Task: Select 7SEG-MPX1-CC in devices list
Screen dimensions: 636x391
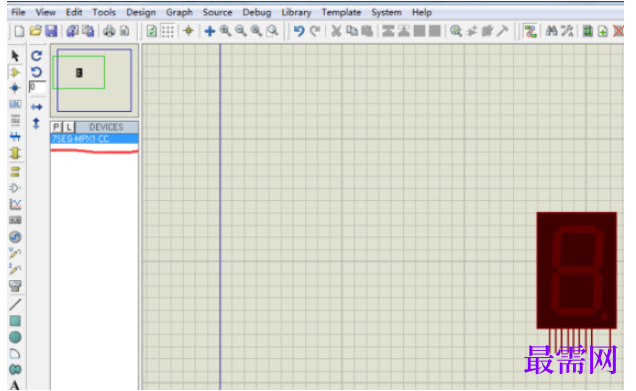Action: [x=94, y=139]
